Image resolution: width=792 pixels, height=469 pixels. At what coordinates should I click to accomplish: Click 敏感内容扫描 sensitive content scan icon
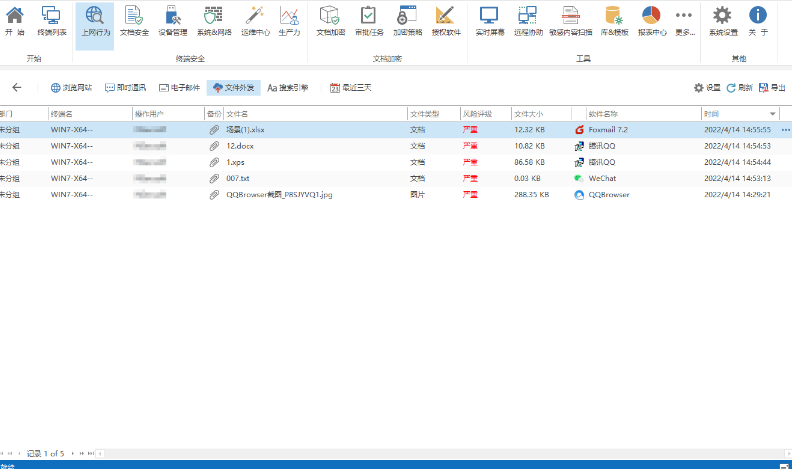(571, 21)
